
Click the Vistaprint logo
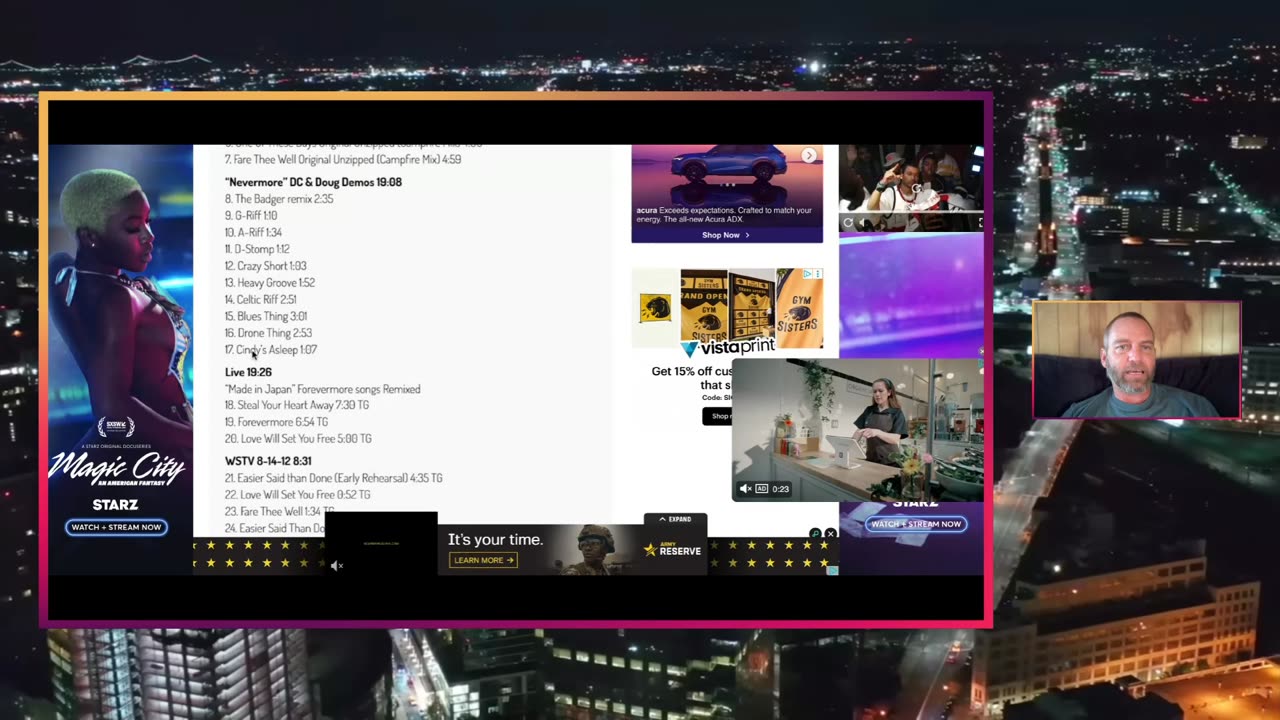coord(728,347)
